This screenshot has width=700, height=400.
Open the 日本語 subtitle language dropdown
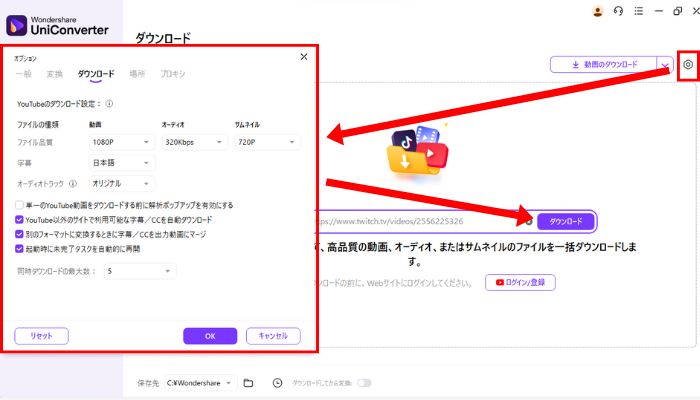[x=121, y=163]
